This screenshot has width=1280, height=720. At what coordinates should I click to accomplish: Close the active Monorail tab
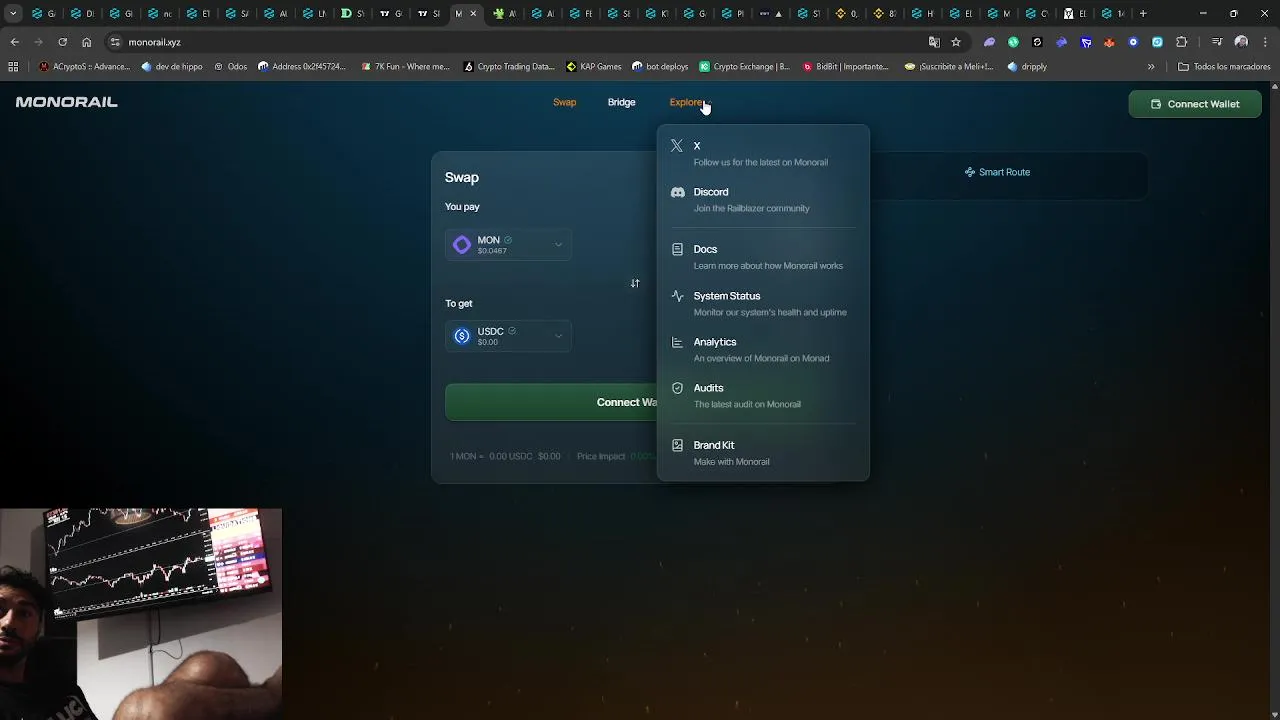tap(473, 14)
